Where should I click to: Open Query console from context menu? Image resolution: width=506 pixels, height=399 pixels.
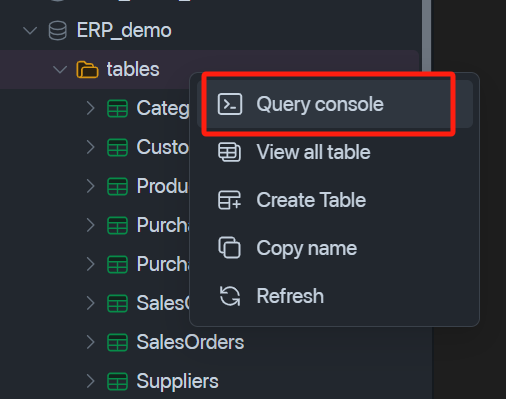[335, 104]
